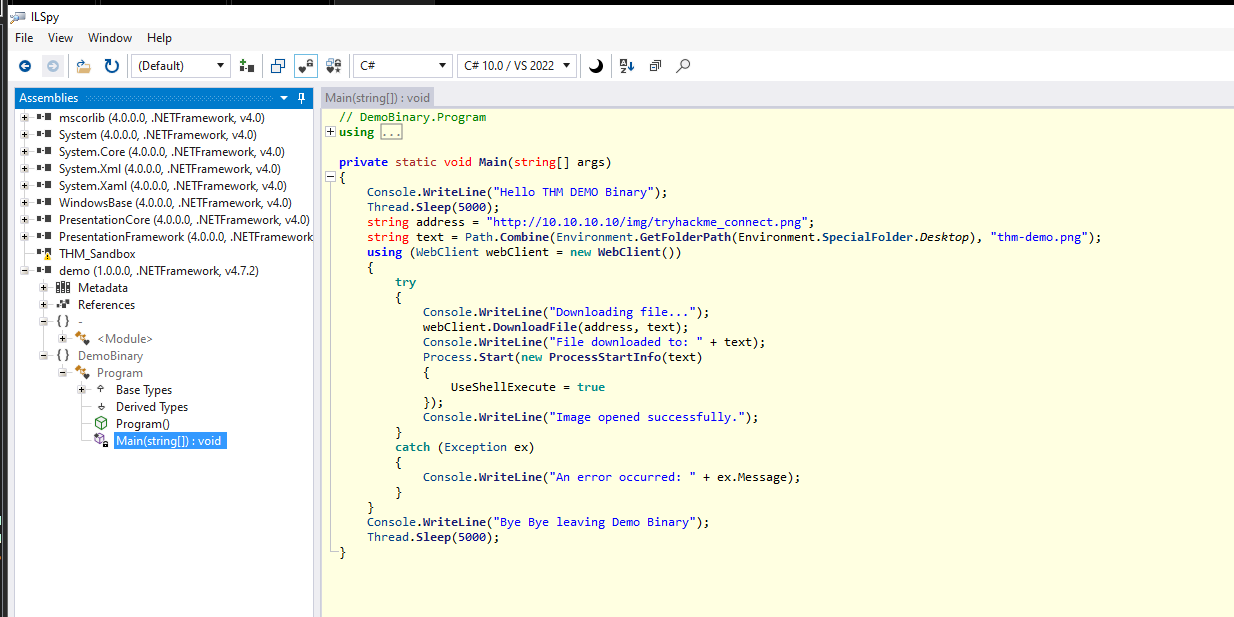Click the Forward navigation arrow
The height and width of the screenshot is (617, 1234).
click(x=53, y=66)
